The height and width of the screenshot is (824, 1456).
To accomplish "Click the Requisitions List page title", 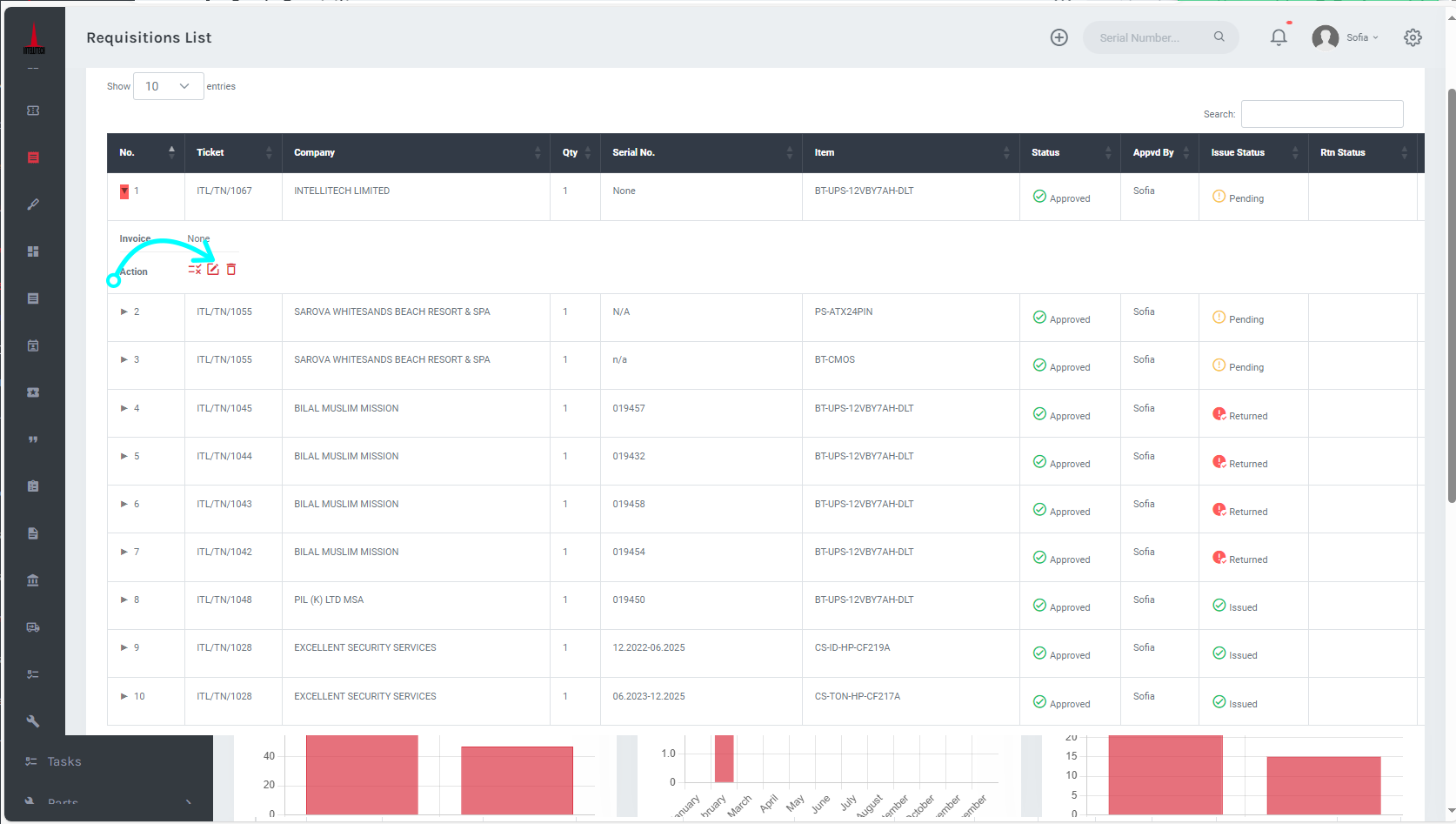I will click(149, 37).
